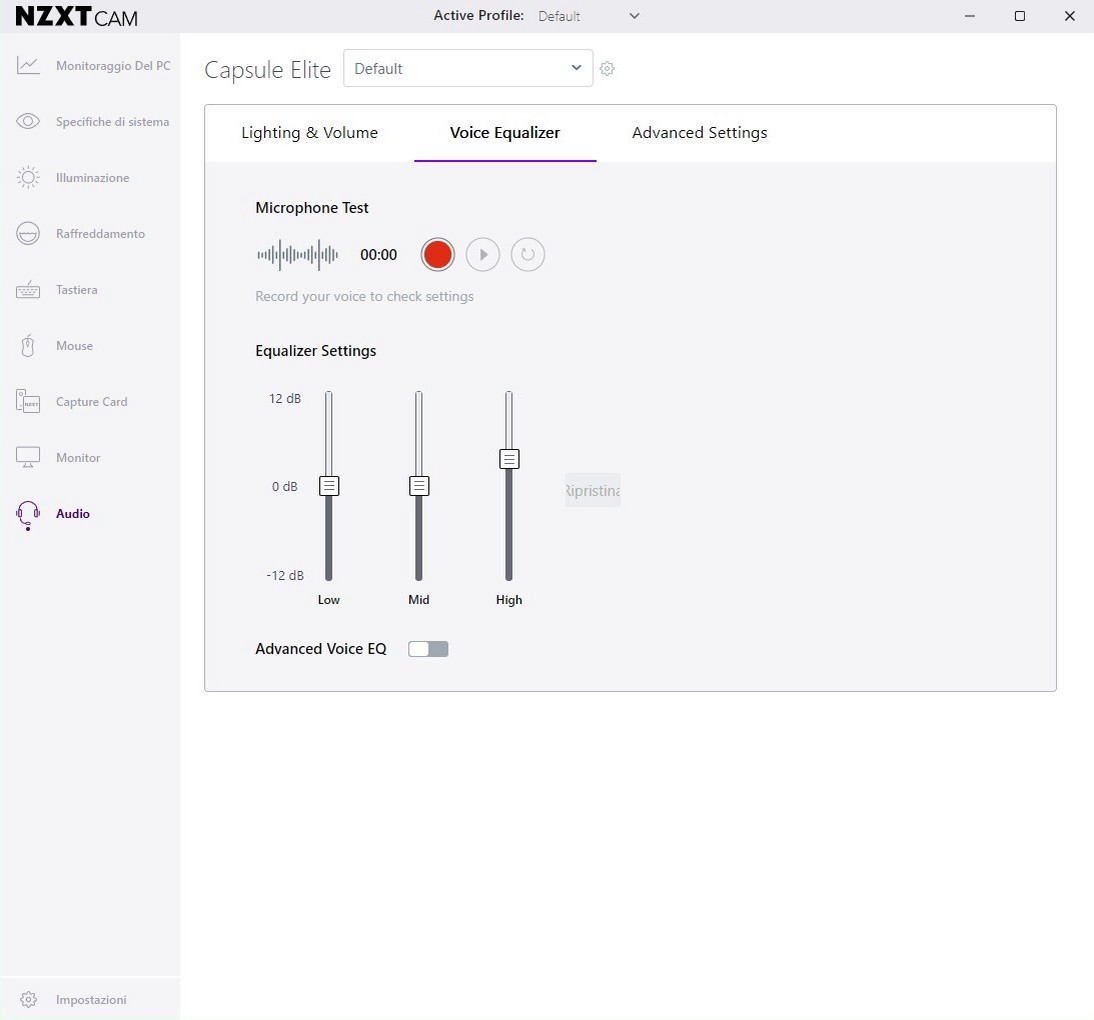Click the Audio headset item in sidebar
Viewport: 1094px width, 1020px height.
72,514
